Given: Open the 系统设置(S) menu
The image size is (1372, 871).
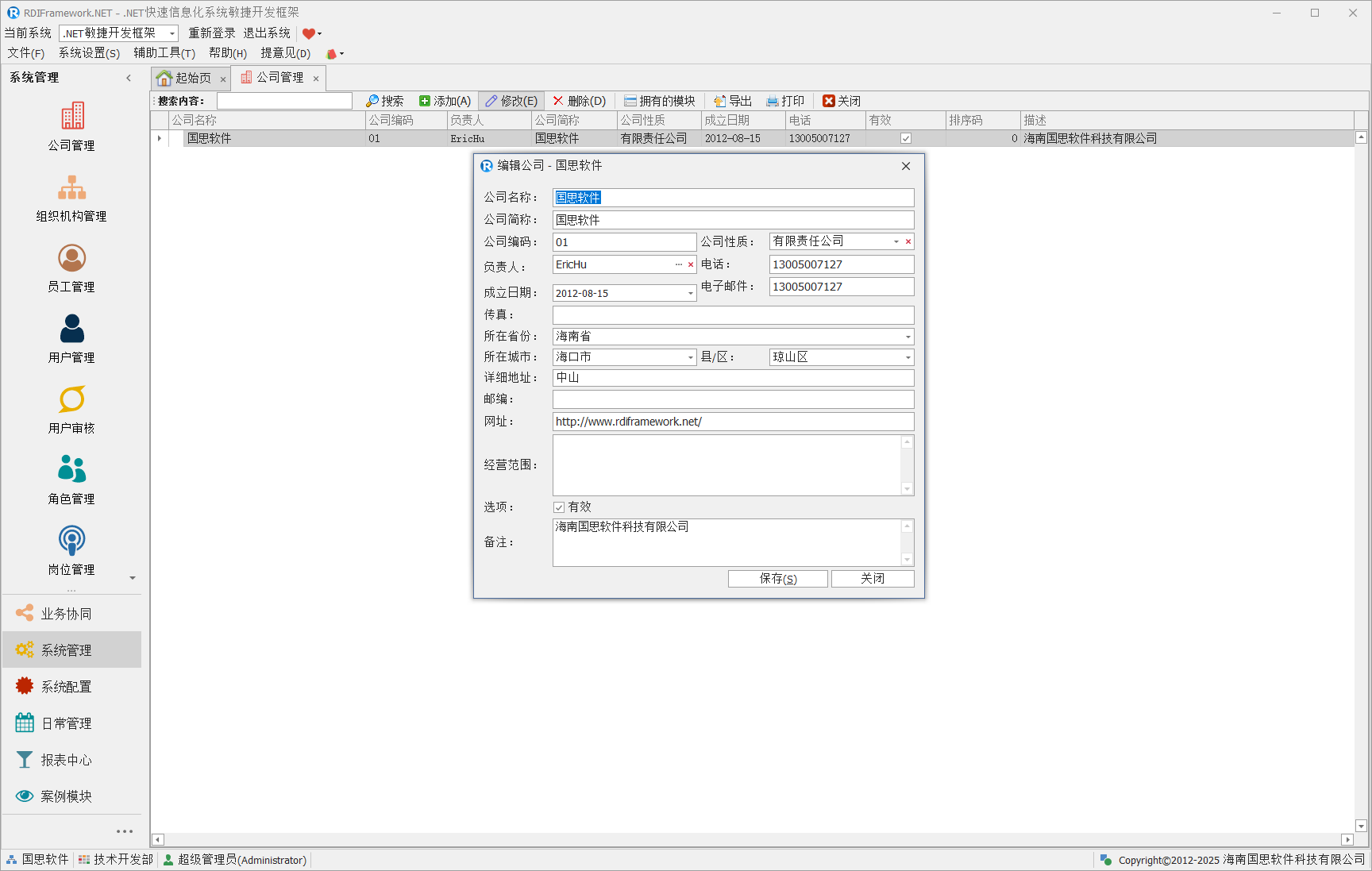Looking at the screenshot, I should point(89,53).
